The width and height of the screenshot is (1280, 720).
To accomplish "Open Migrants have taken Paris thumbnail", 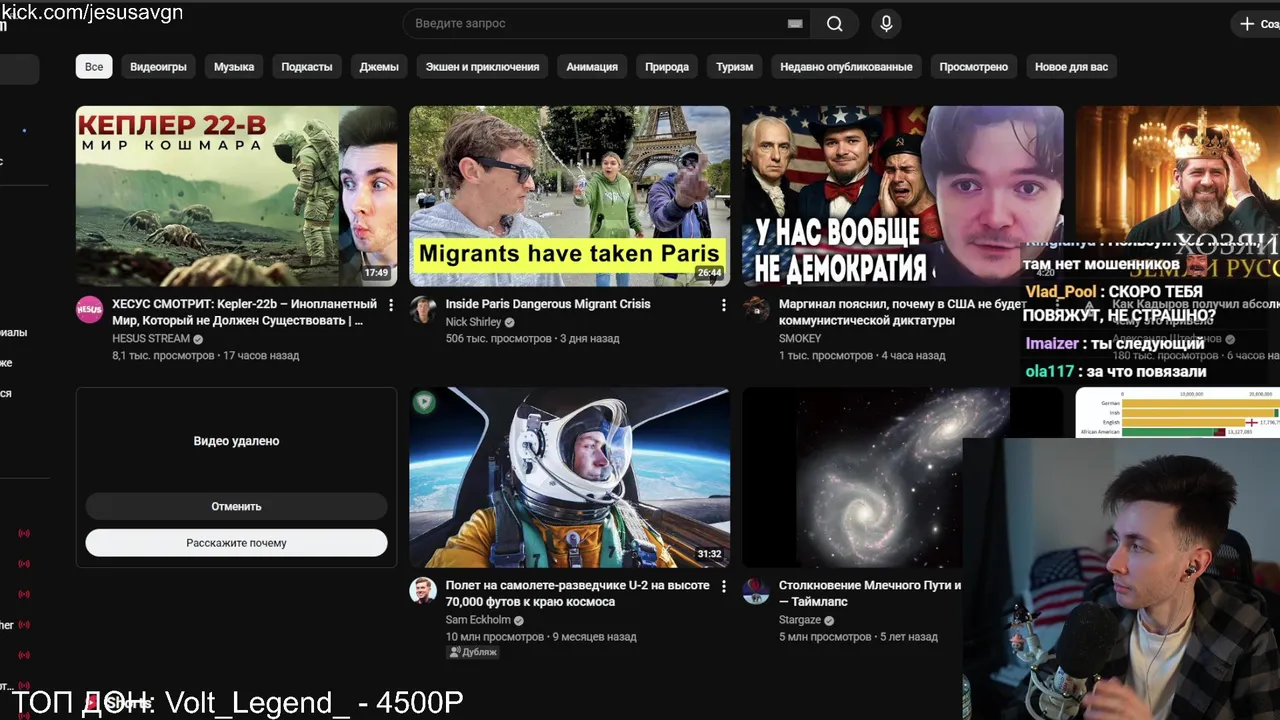I will [x=569, y=196].
